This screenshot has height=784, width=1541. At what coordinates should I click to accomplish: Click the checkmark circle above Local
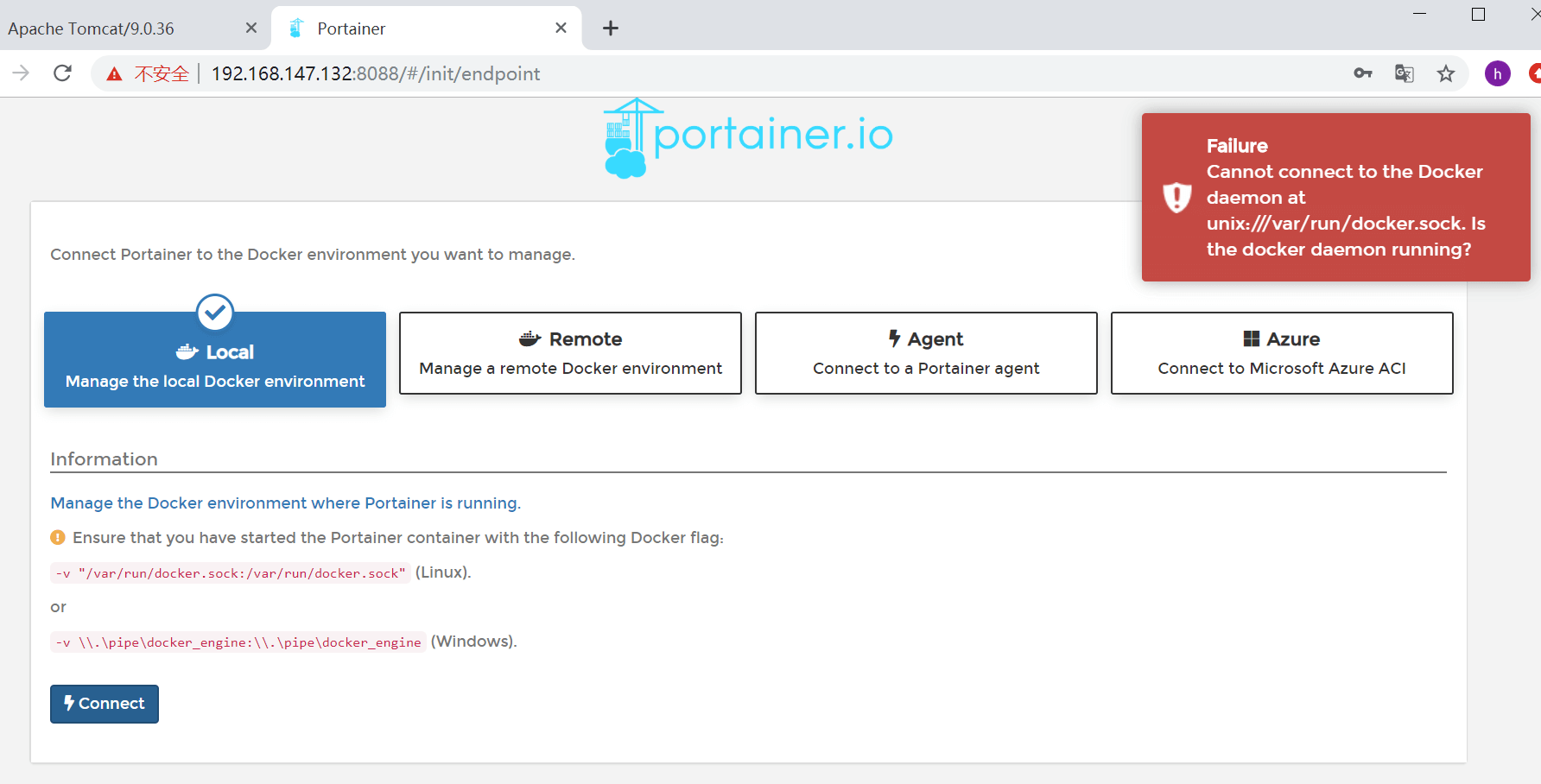pos(215,312)
